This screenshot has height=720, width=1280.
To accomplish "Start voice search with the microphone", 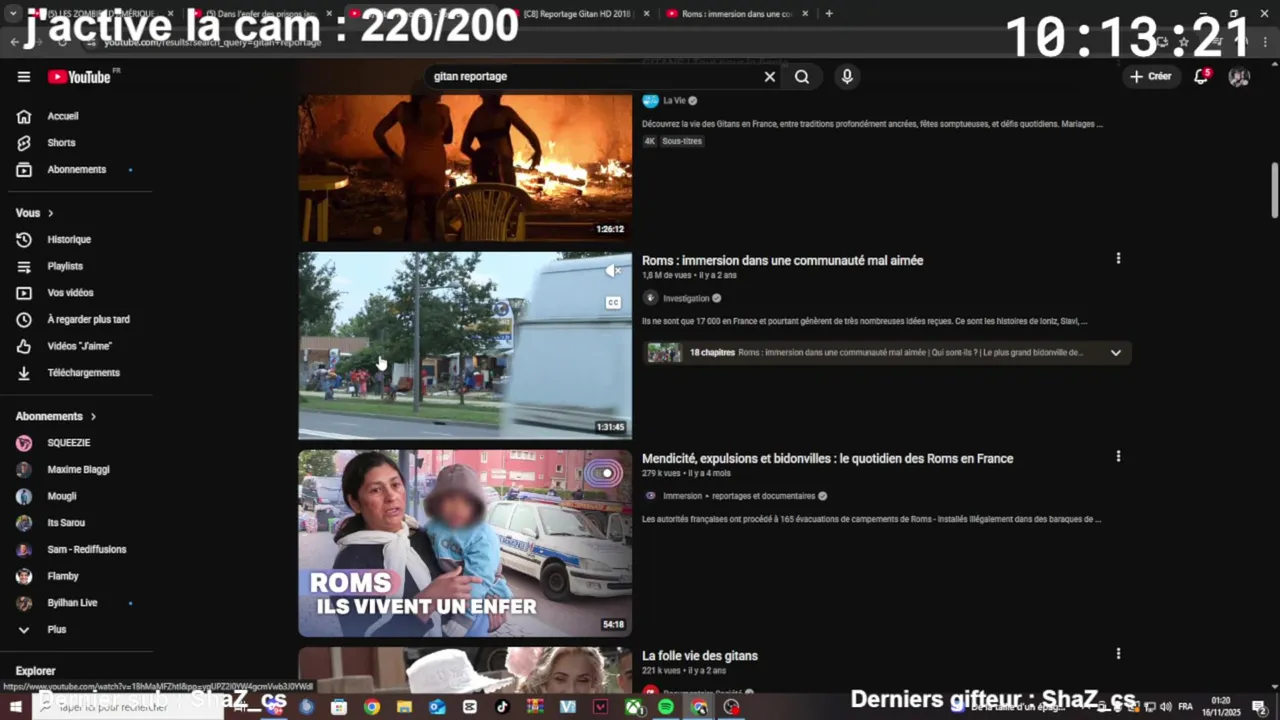I will point(847,77).
